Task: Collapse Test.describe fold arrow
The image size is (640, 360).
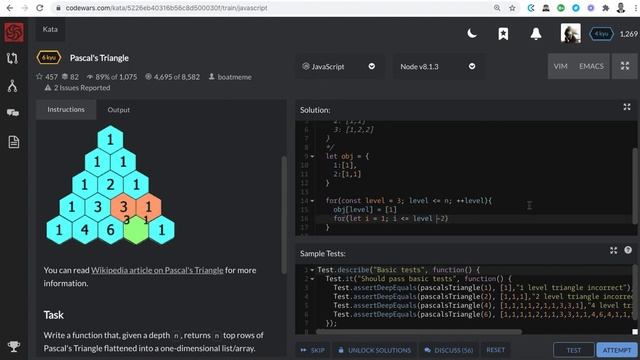Action: tap(312, 270)
